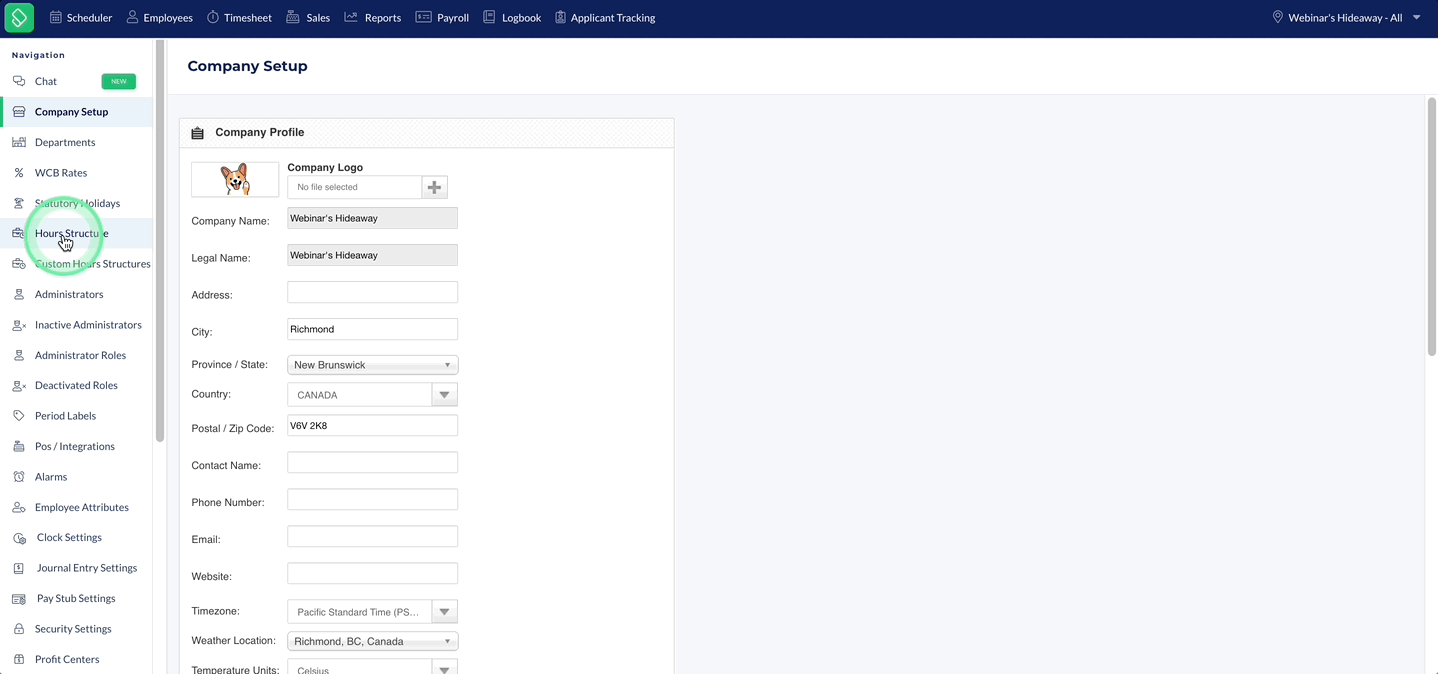
Task: Click the Security Settings lock icon
Action: point(19,629)
